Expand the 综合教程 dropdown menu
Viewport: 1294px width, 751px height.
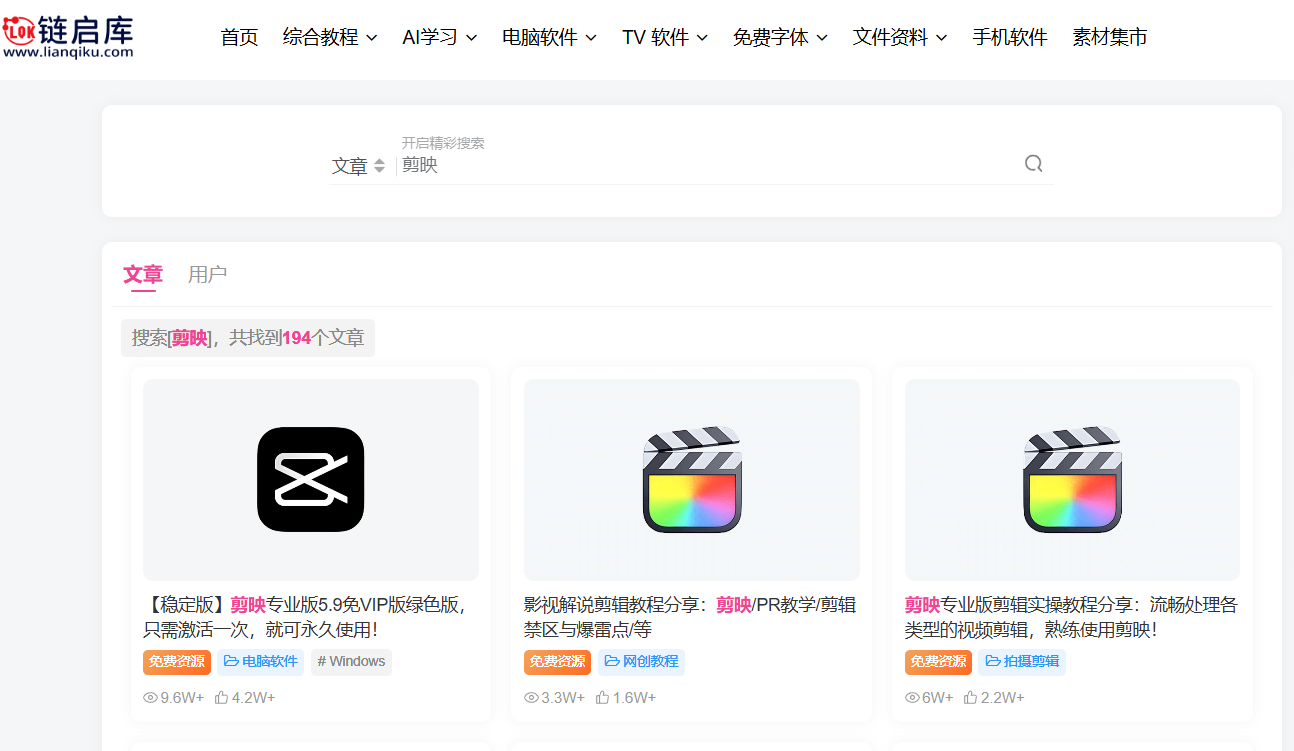[x=330, y=37]
